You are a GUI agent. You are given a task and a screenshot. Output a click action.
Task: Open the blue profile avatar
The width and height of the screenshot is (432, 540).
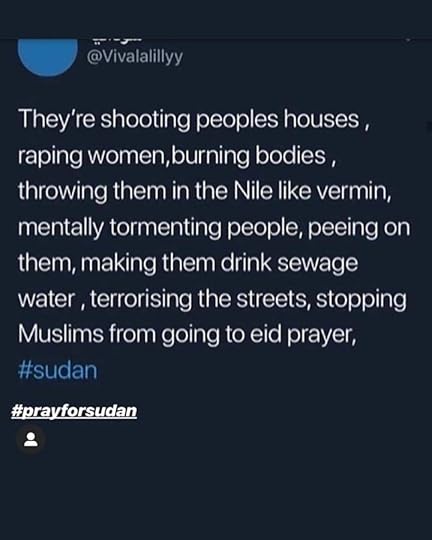point(48,56)
